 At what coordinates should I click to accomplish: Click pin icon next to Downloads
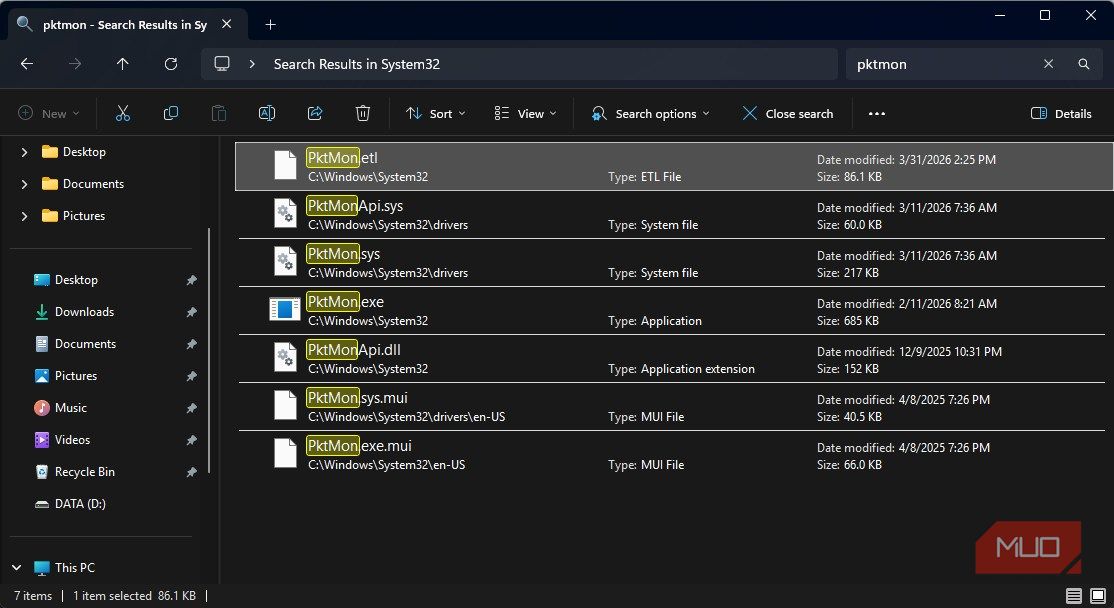click(191, 312)
